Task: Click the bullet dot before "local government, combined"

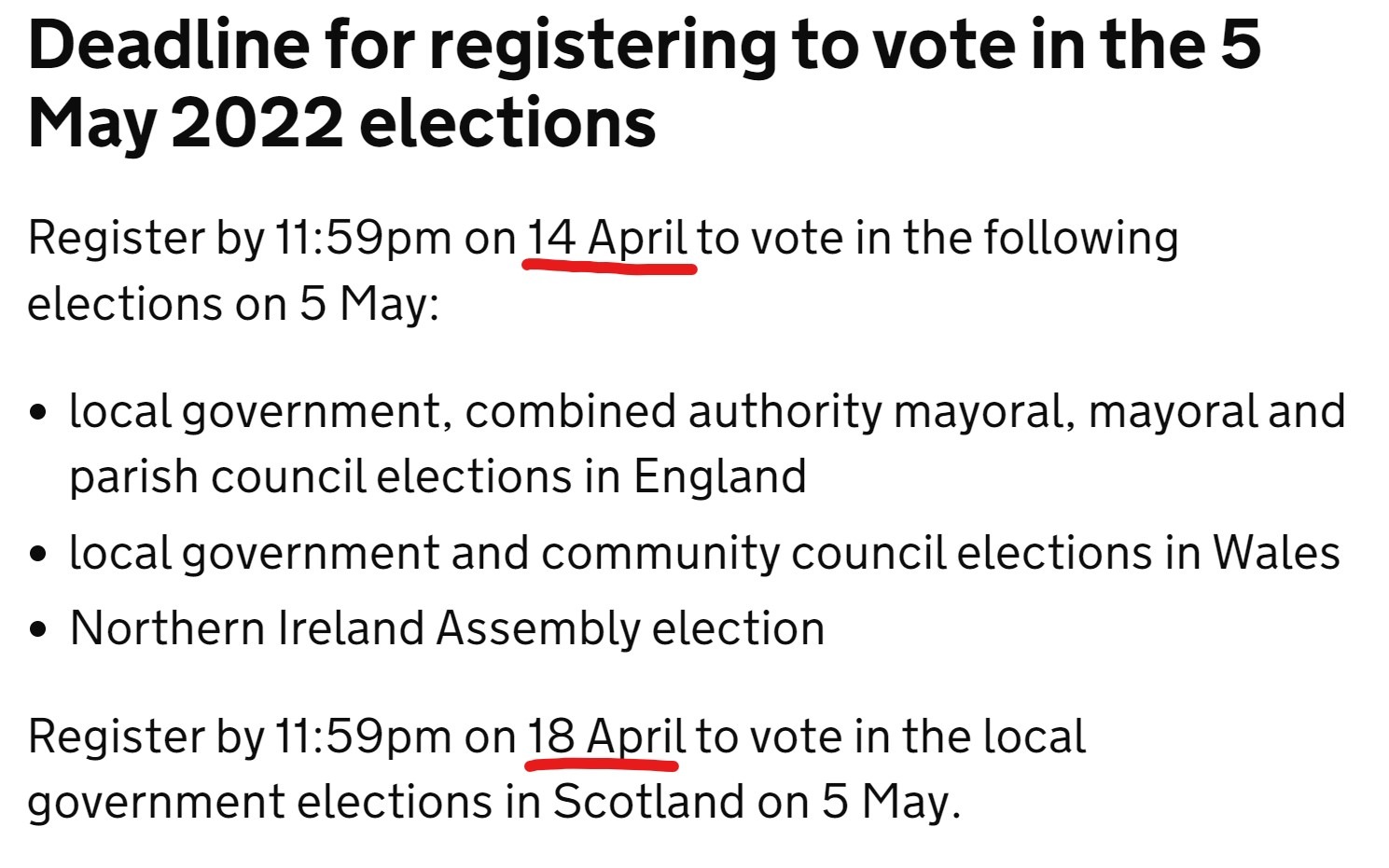Action: (38, 411)
